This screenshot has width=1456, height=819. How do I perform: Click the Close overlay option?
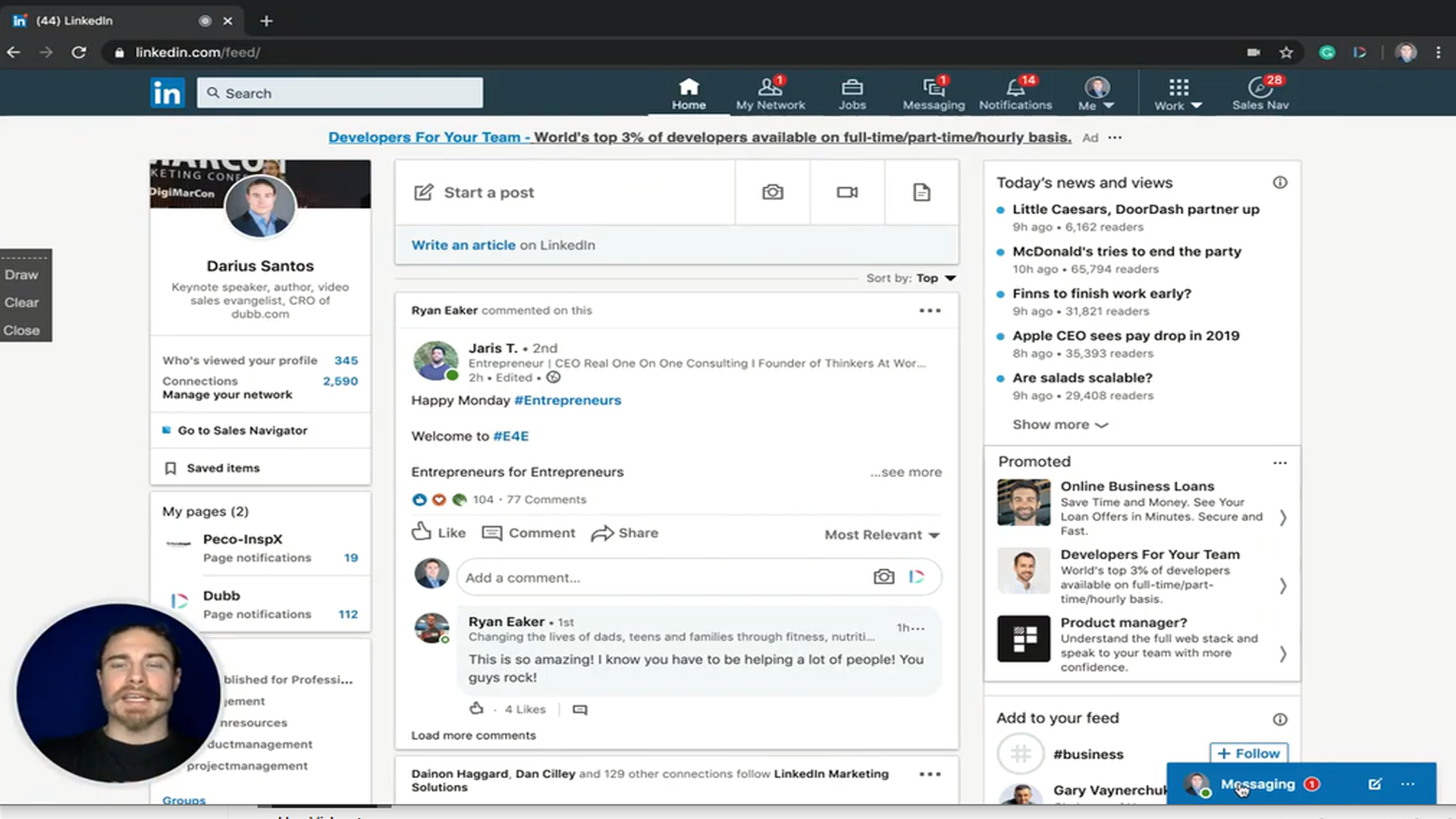click(x=21, y=331)
